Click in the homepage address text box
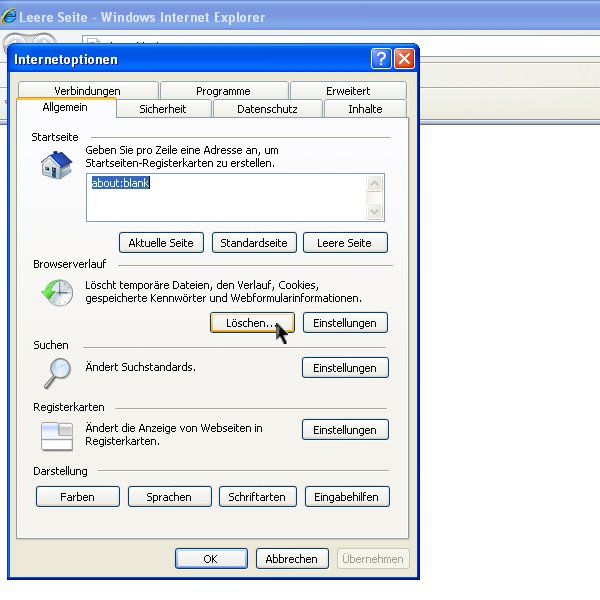 coord(235,197)
